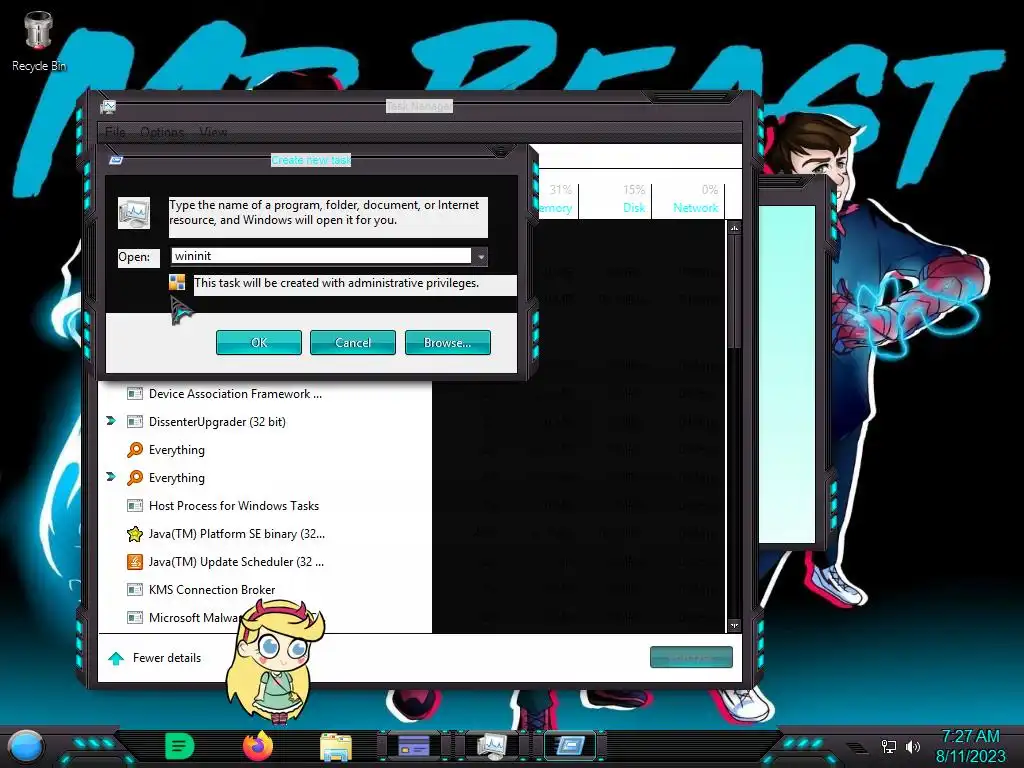Show hidden tray icons arrow
Image resolution: width=1024 pixels, height=768 pixels.
coord(856,747)
